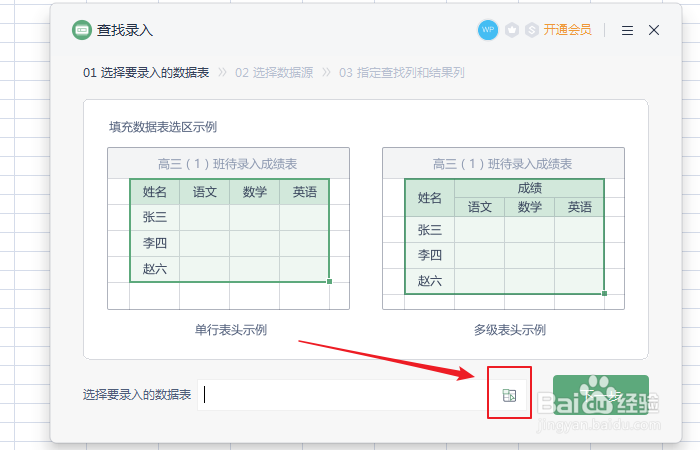The height and width of the screenshot is (450, 700).
Task: Select step 01 选择要录入的数据表
Action: pos(146,72)
